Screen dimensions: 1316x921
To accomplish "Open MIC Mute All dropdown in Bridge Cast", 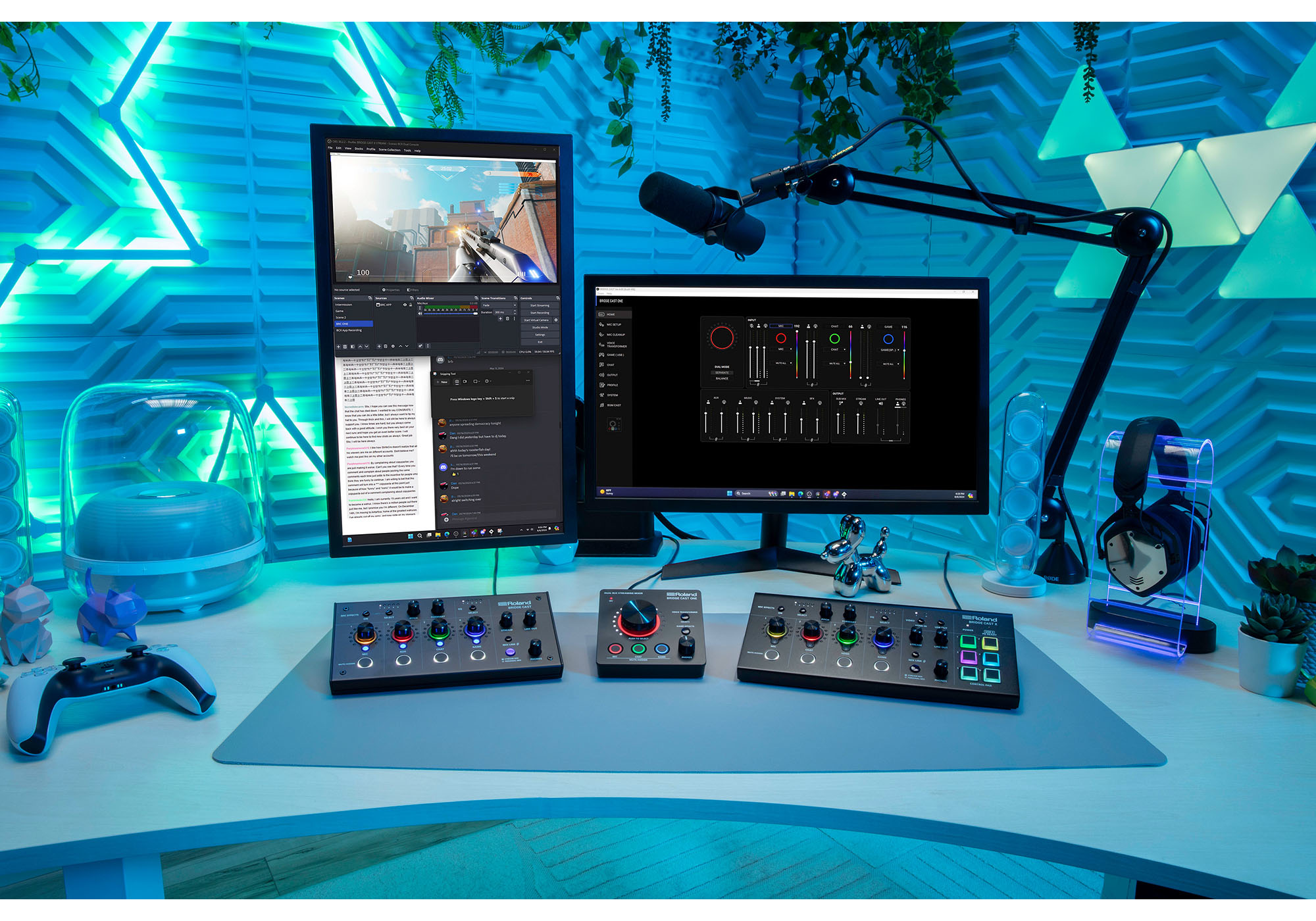I will (781, 363).
